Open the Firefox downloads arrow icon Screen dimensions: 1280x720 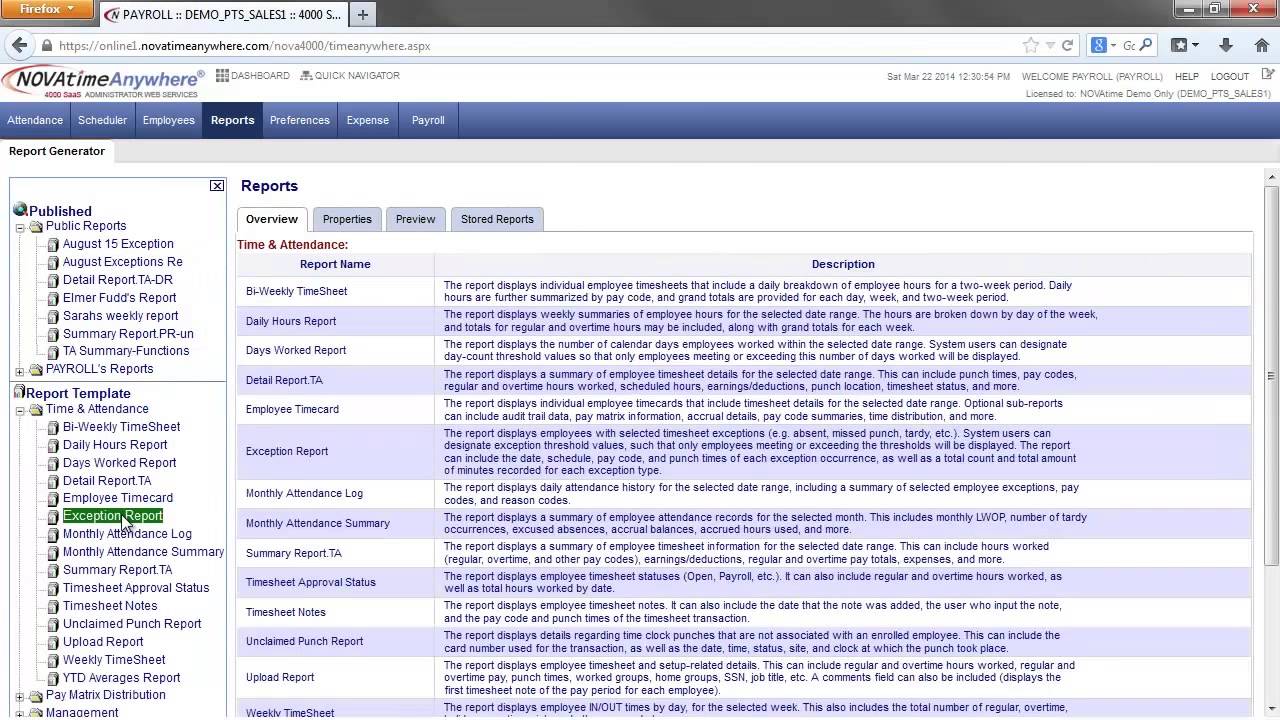pyautogui.click(x=1226, y=45)
